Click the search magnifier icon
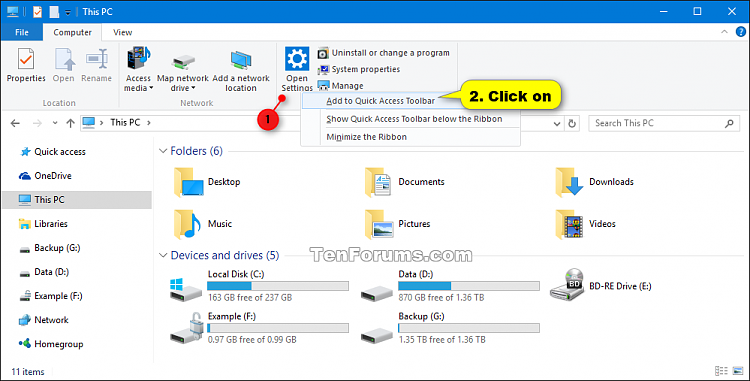Viewport: 750px width, 381px height. pos(729,123)
